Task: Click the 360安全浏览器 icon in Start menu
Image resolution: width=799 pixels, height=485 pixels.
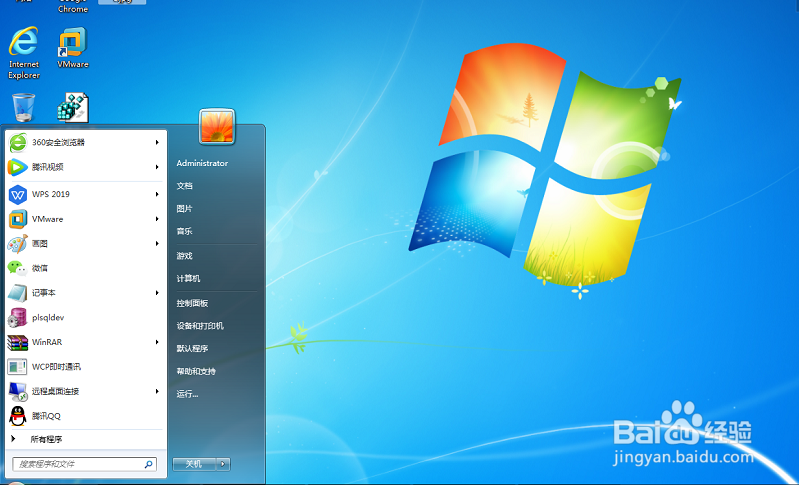Action: (18, 143)
